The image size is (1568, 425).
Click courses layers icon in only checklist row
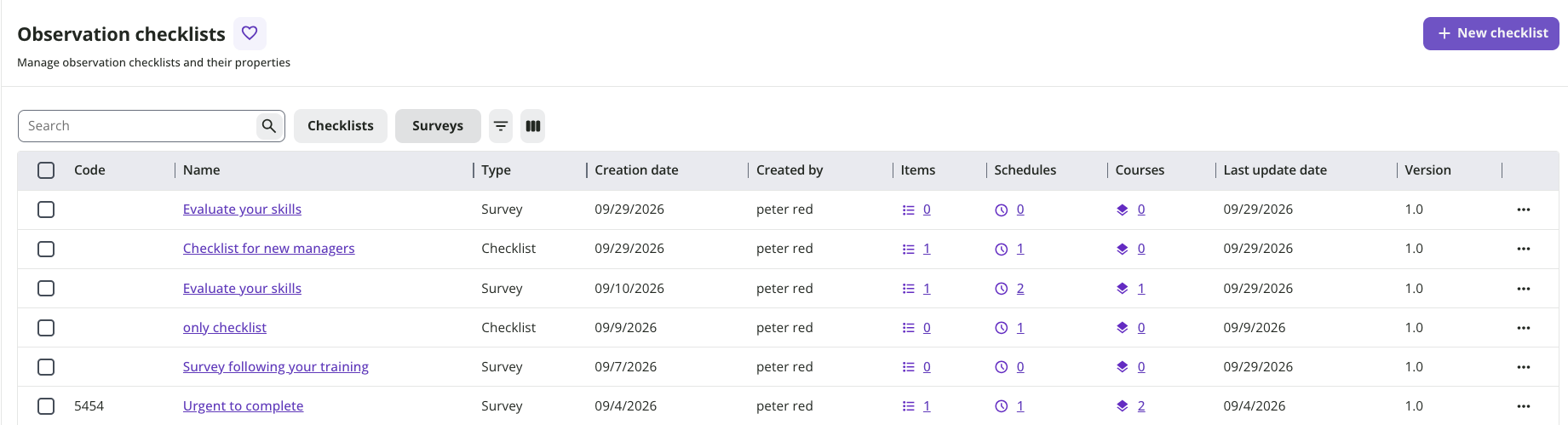[1123, 328]
